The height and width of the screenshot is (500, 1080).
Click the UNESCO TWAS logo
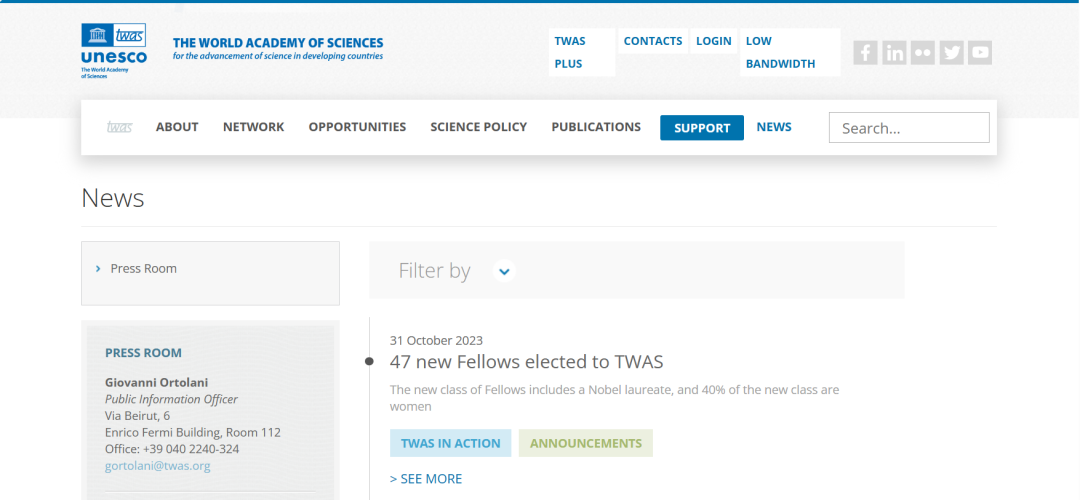[x=114, y=50]
